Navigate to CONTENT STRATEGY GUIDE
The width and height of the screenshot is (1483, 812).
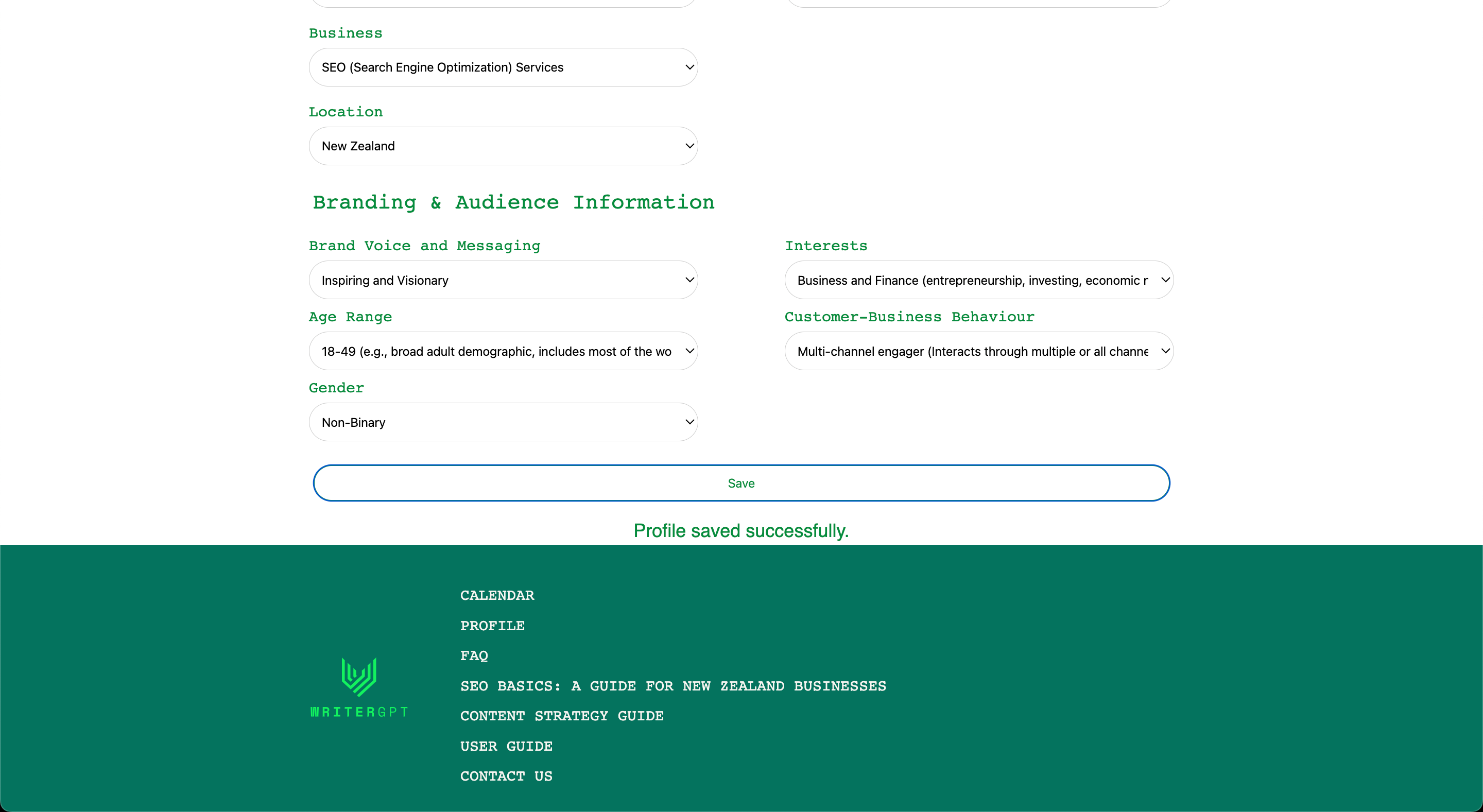tap(561, 716)
